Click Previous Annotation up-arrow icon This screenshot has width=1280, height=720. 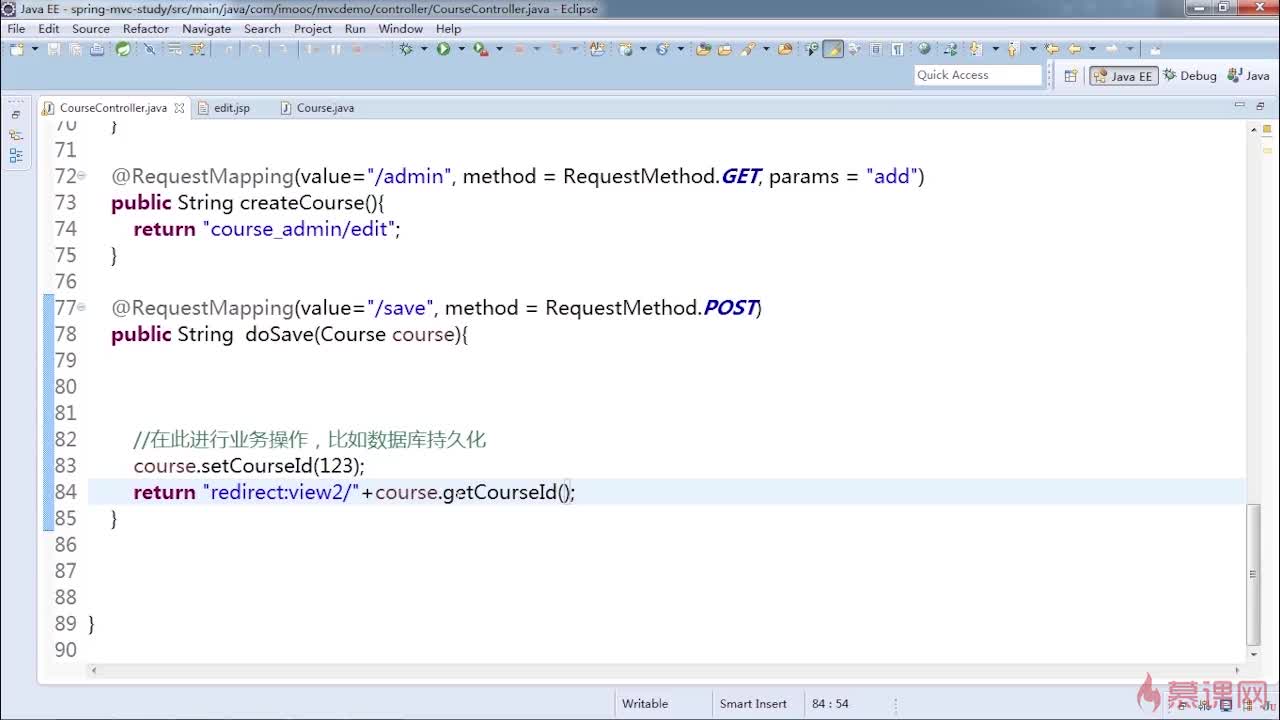pyautogui.click(x=1012, y=49)
